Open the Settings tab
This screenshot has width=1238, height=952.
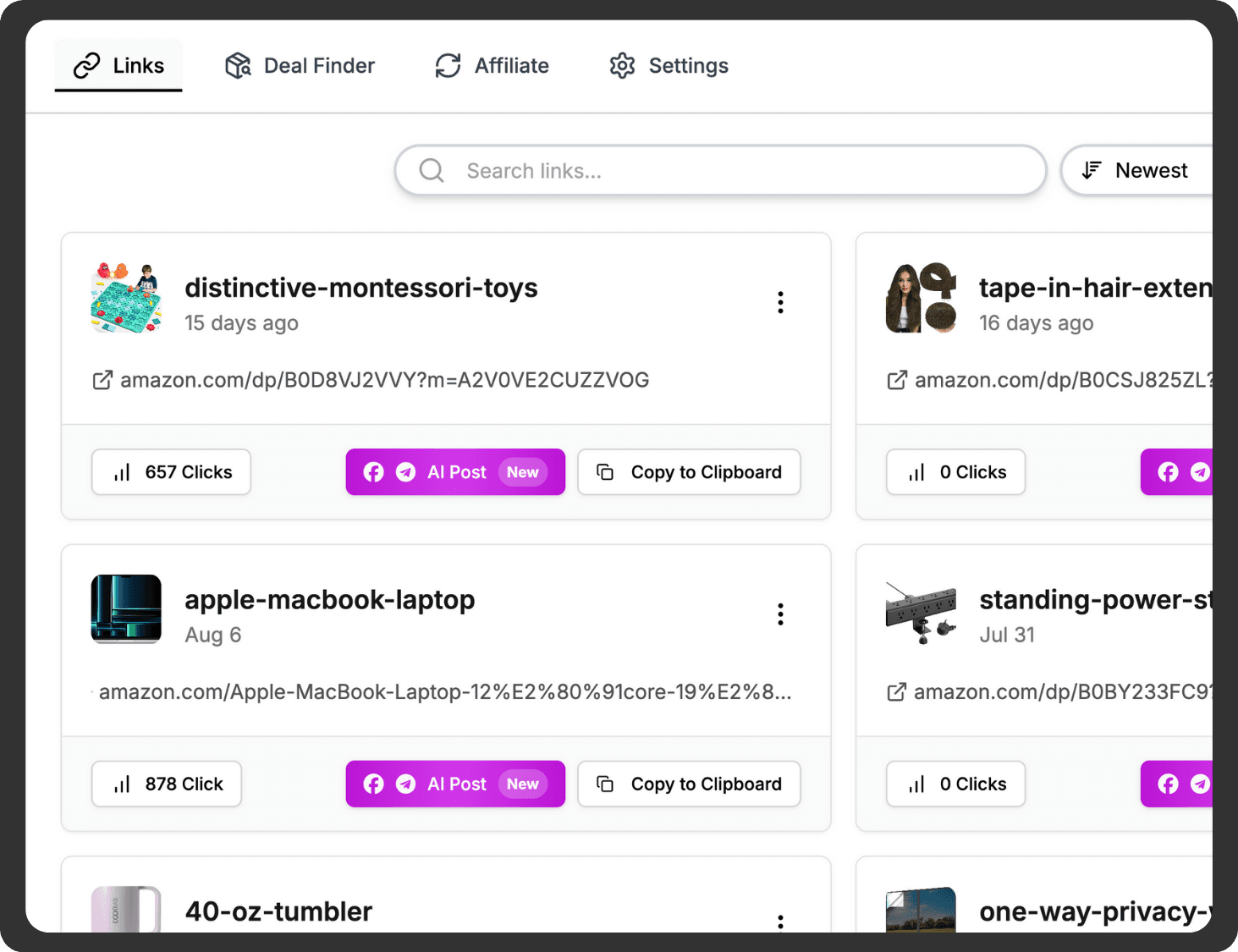tap(669, 66)
